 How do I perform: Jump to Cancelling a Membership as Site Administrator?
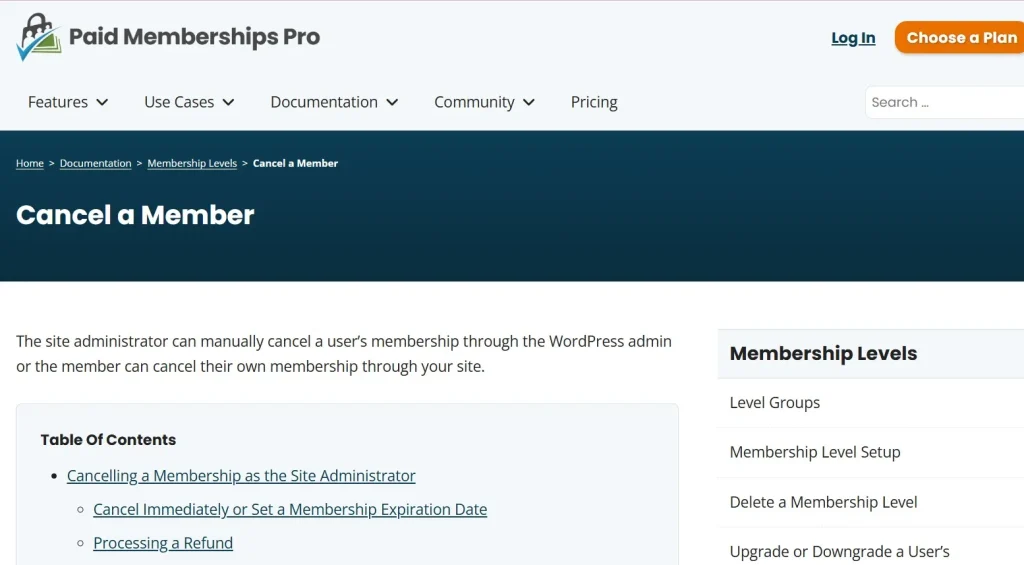click(241, 476)
